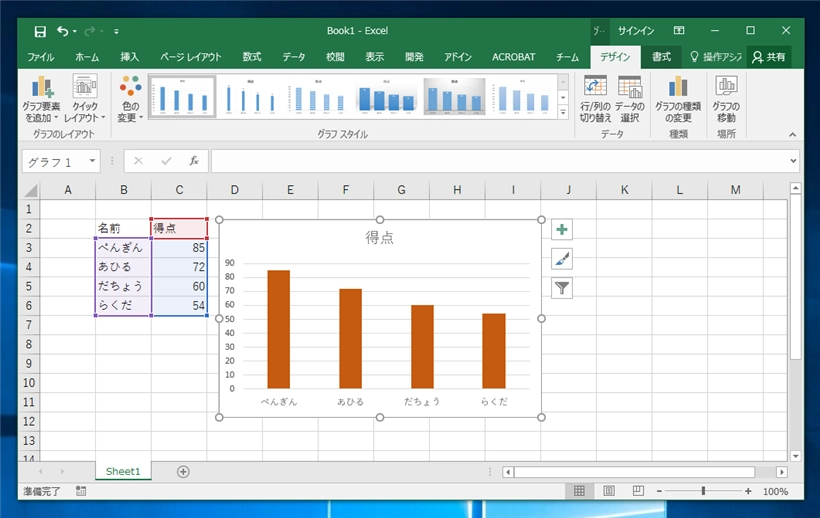Click the chart styles brush button
This screenshot has height=518, width=820.
562,259
